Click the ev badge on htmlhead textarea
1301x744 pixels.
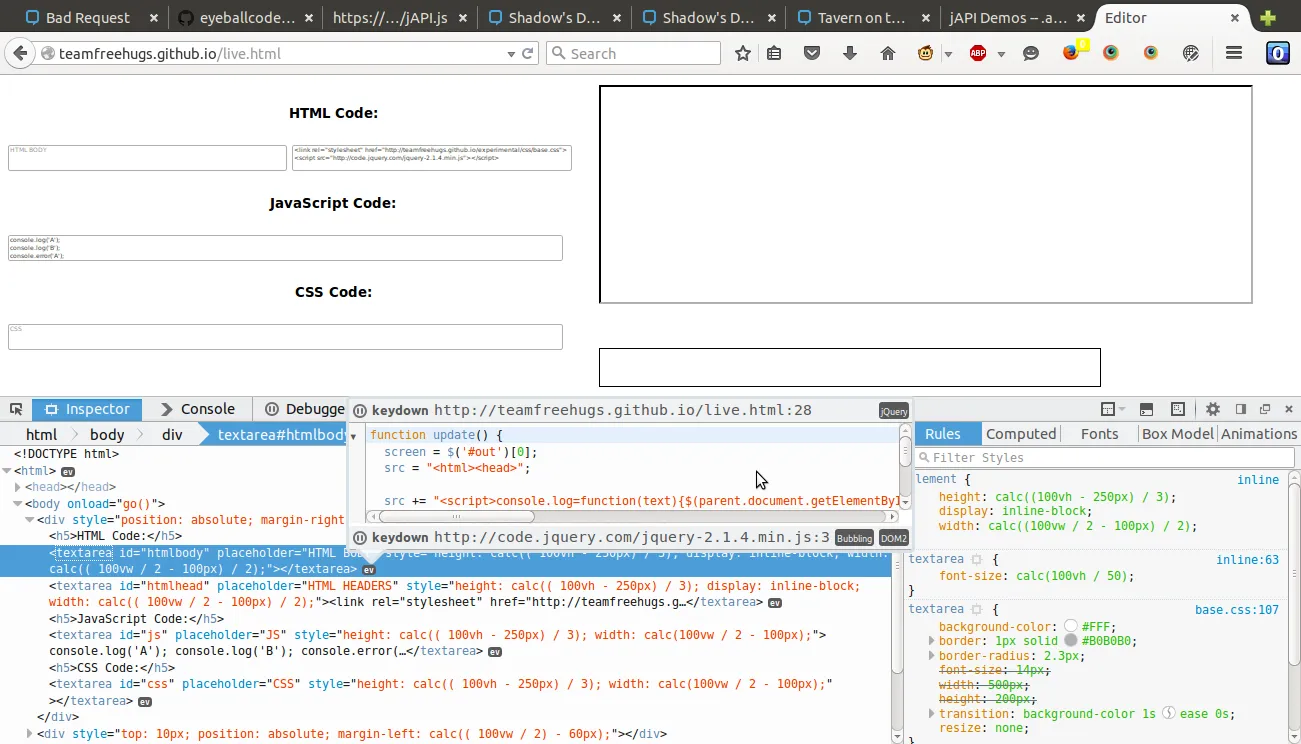[x=775, y=603]
